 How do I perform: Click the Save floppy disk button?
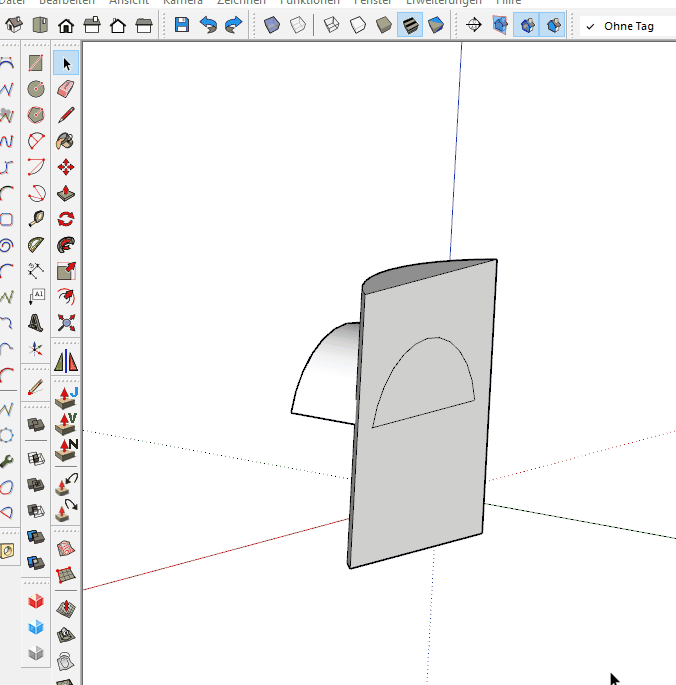click(x=181, y=26)
